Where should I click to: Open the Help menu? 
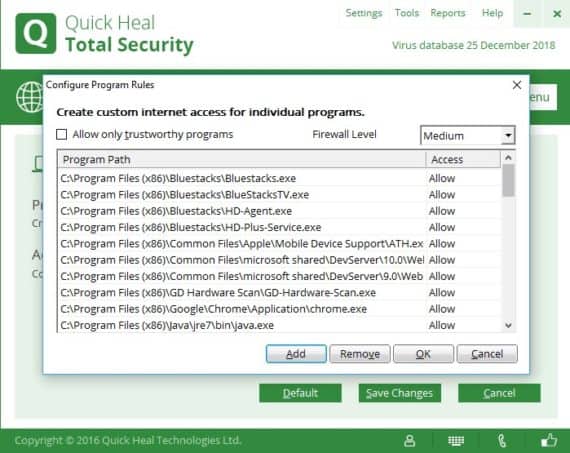click(x=492, y=13)
